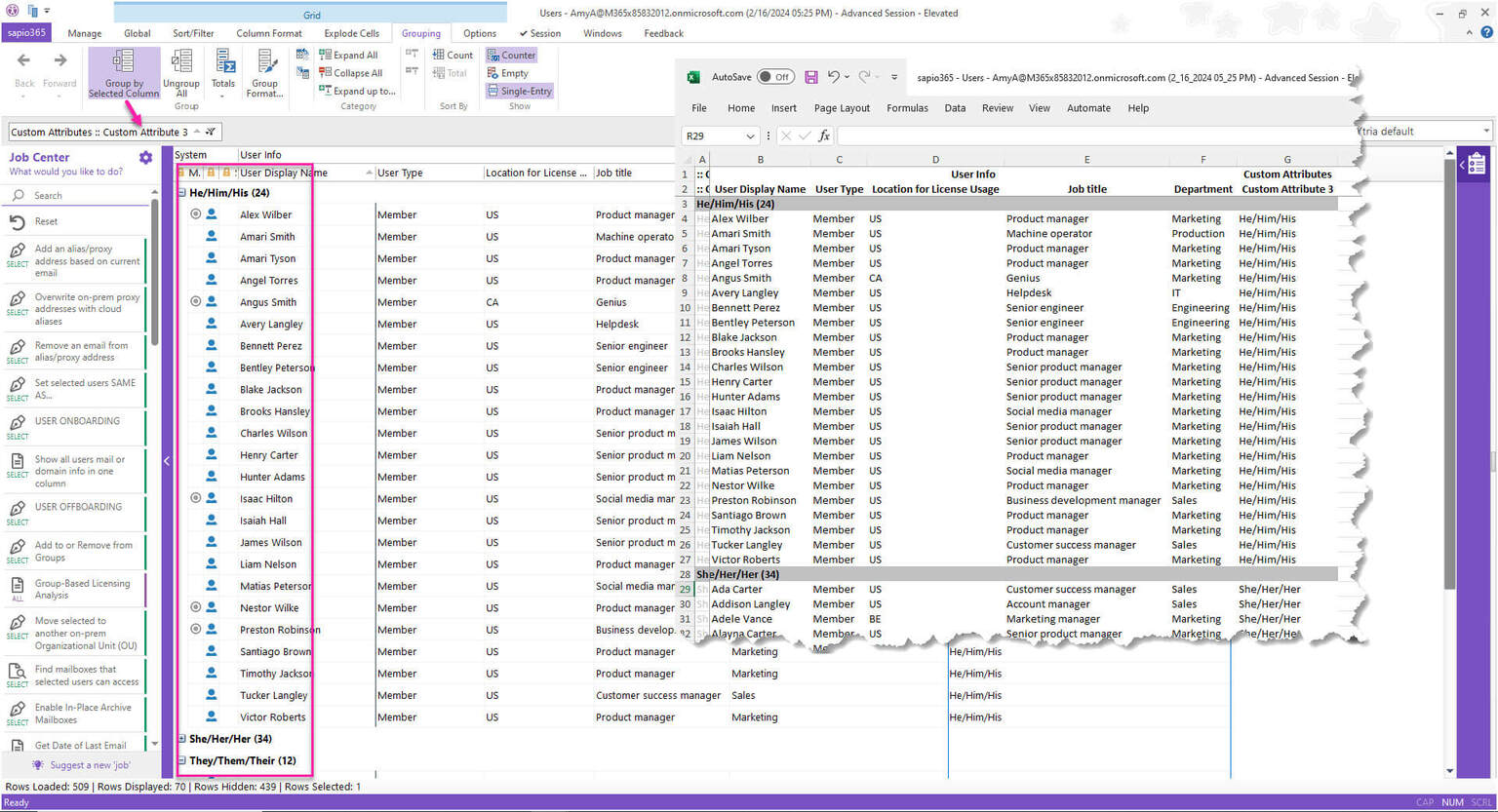Open the clipboard panel on the right edge
This screenshot has height=812, width=1498.
[x=1476, y=164]
